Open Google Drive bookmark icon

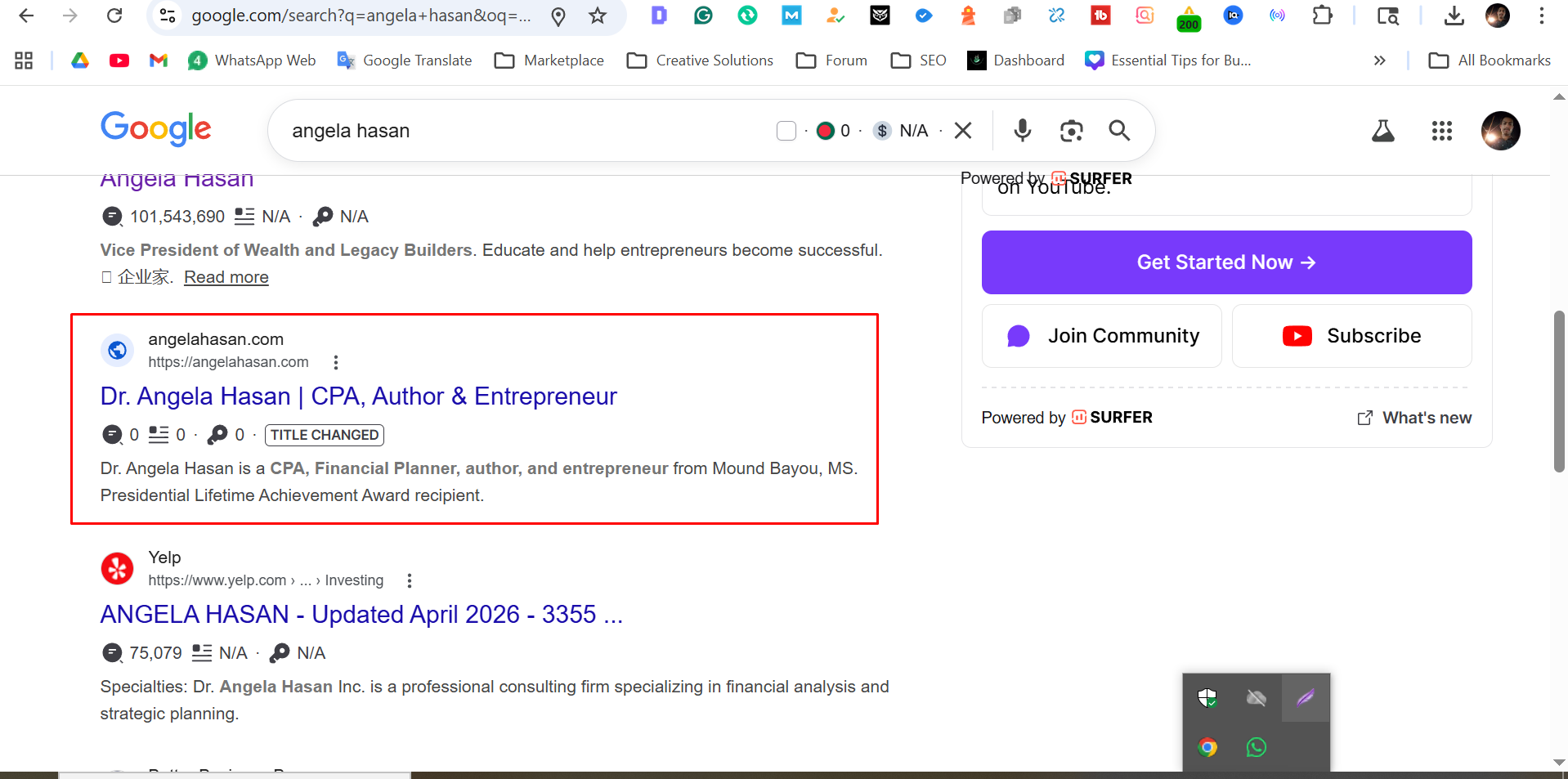click(80, 60)
